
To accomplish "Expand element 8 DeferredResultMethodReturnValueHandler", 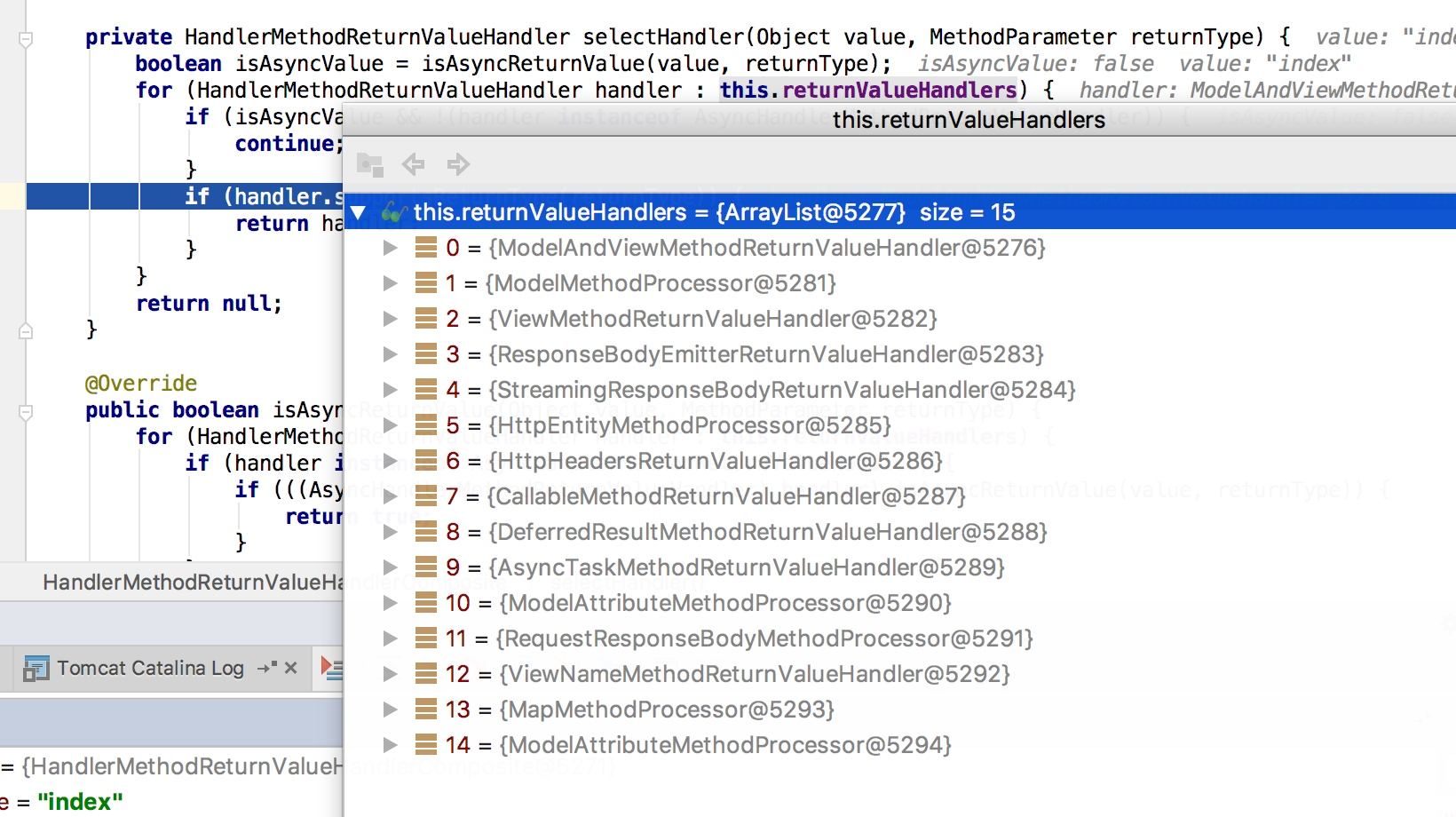I will pos(390,532).
